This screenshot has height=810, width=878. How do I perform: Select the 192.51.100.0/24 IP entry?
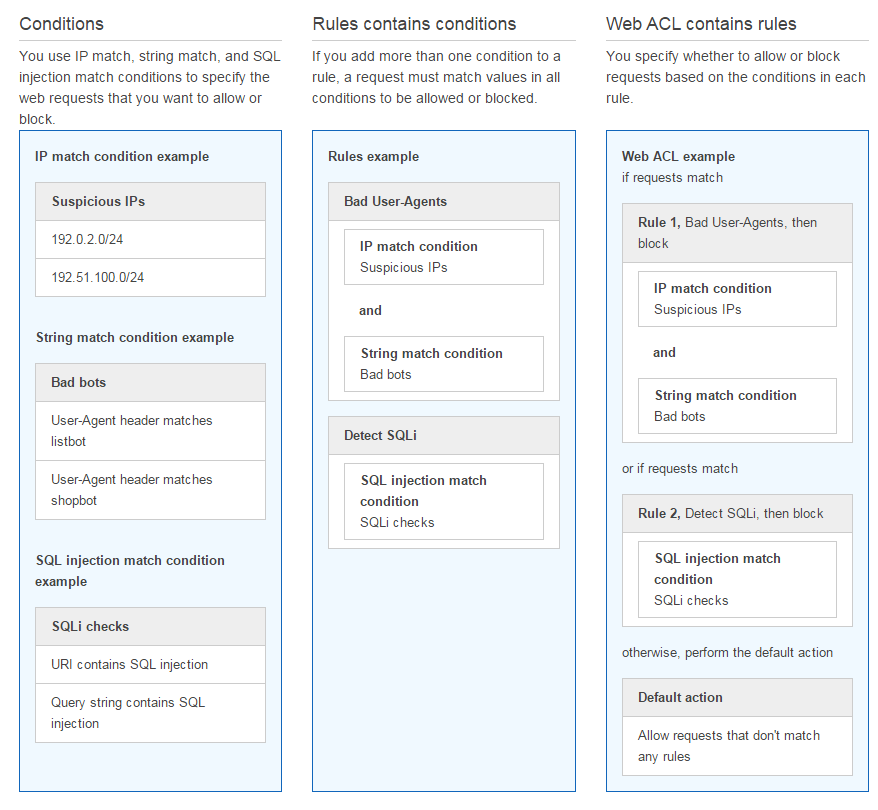pos(150,278)
